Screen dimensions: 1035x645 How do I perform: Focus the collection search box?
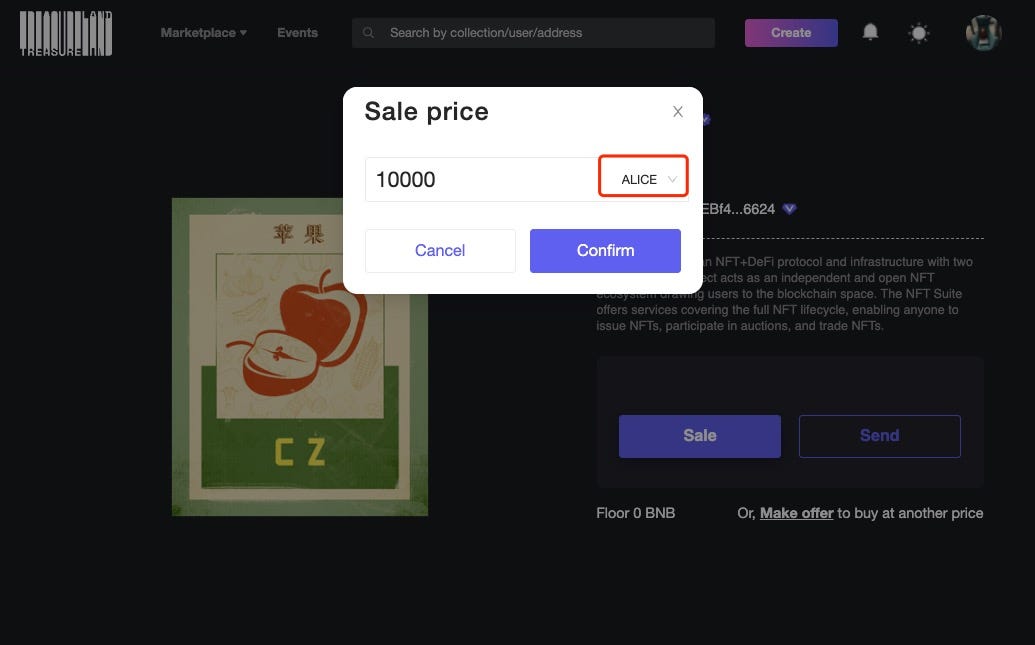point(533,32)
